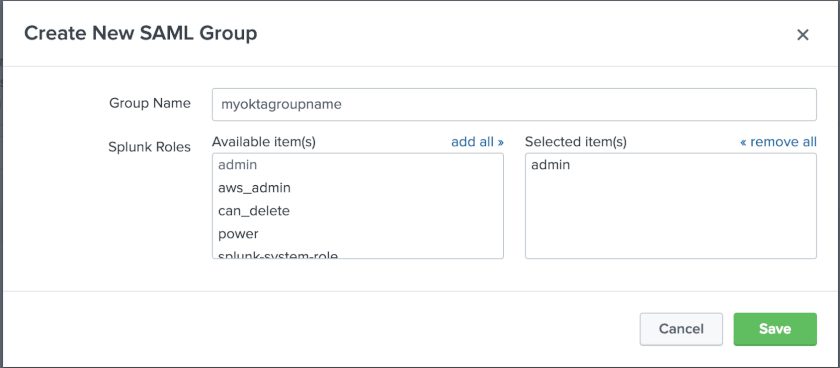The height and width of the screenshot is (368, 840).
Task: Add the aws_admin role from Available items
Action: click(254, 188)
